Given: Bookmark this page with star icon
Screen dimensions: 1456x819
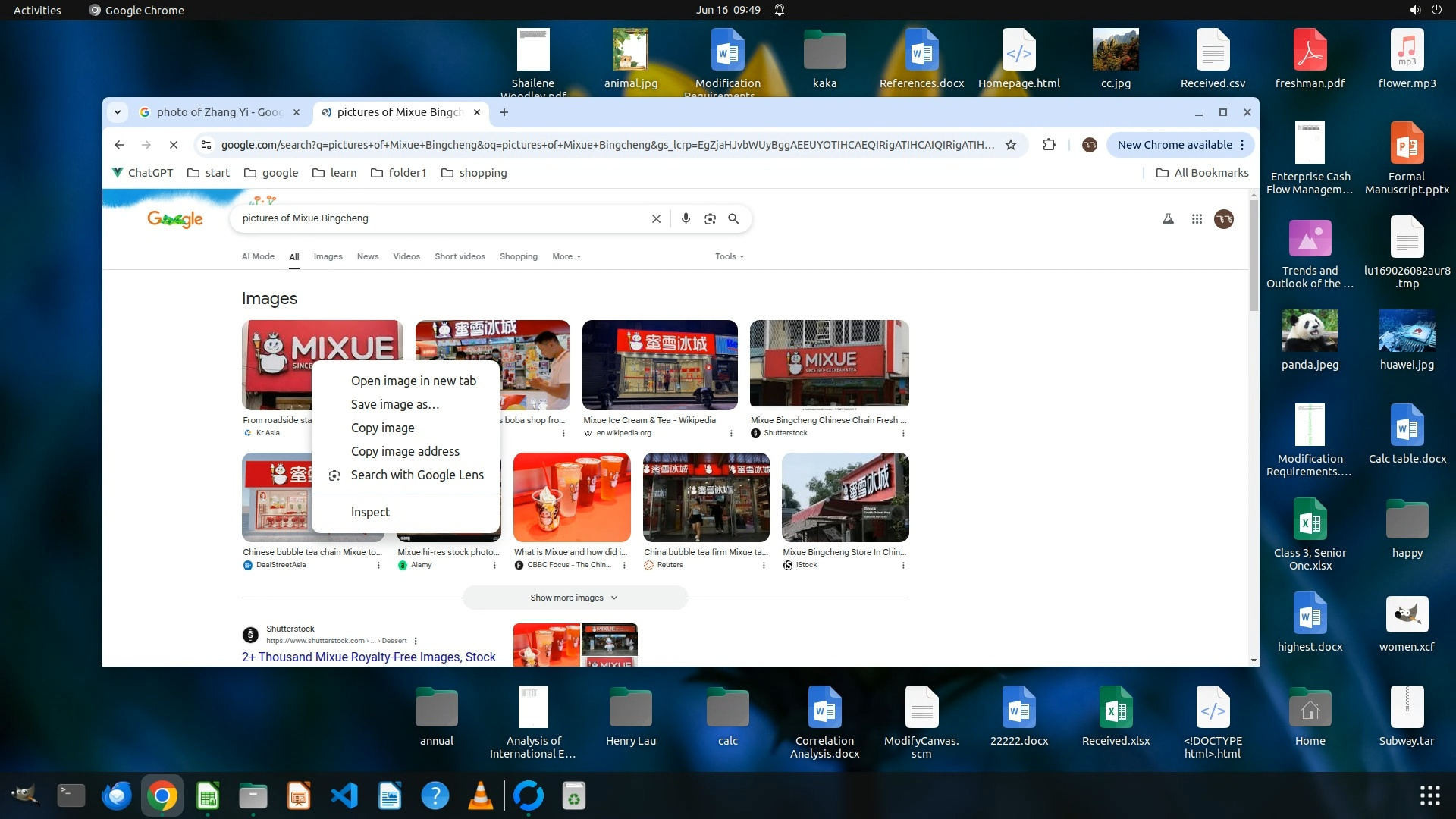Looking at the screenshot, I should click(1010, 145).
